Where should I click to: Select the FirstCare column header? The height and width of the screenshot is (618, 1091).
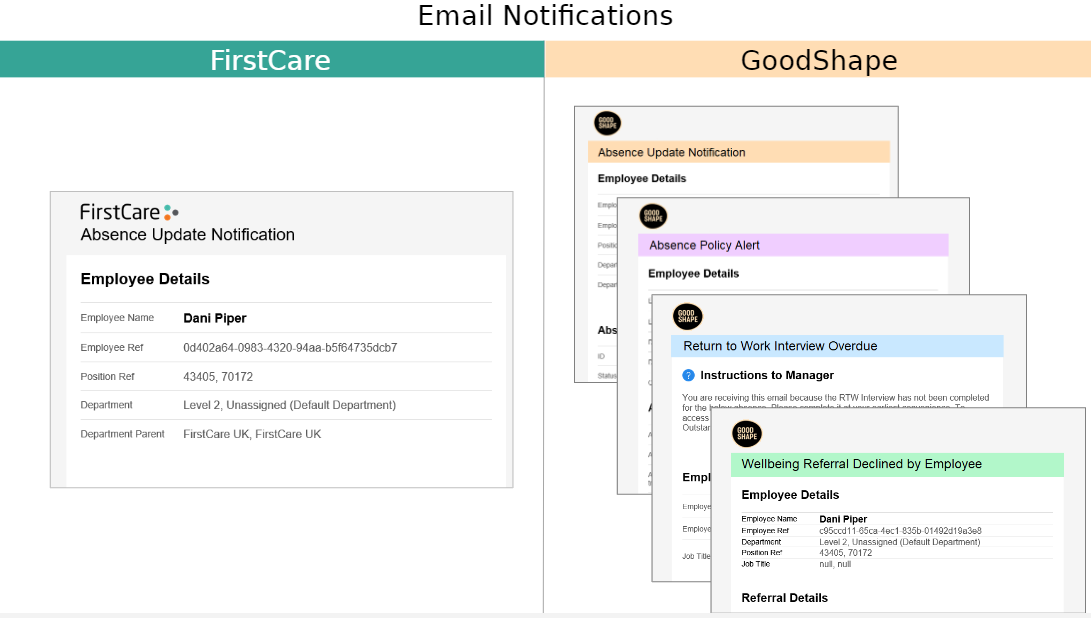pyautogui.click(x=271, y=59)
